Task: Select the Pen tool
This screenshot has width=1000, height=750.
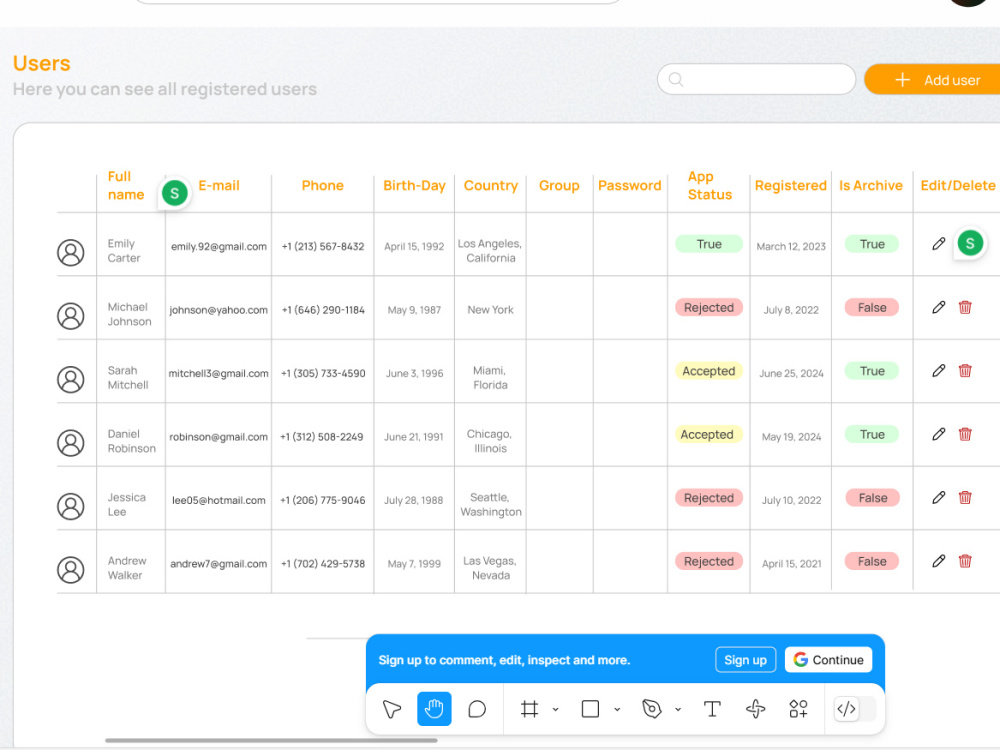Action: tap(651, 709)
